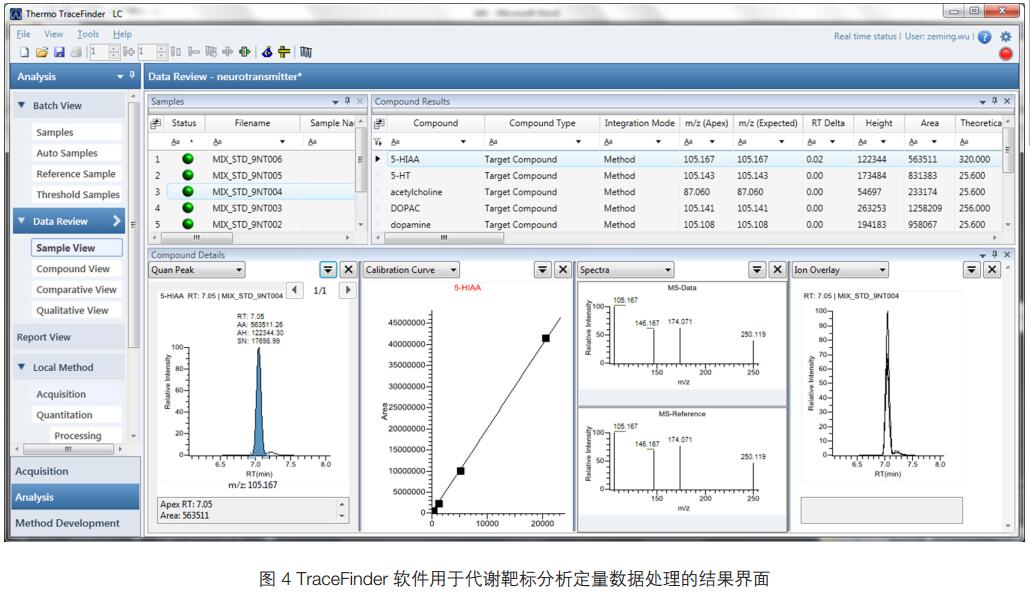
Task: Go to next peak using right arrow
Action: coord(347,290)
